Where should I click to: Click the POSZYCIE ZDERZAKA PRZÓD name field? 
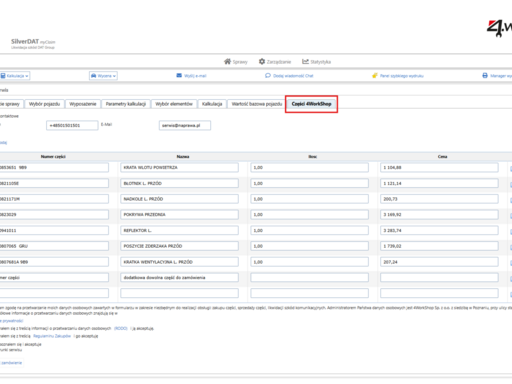click(x=179, y=246)
